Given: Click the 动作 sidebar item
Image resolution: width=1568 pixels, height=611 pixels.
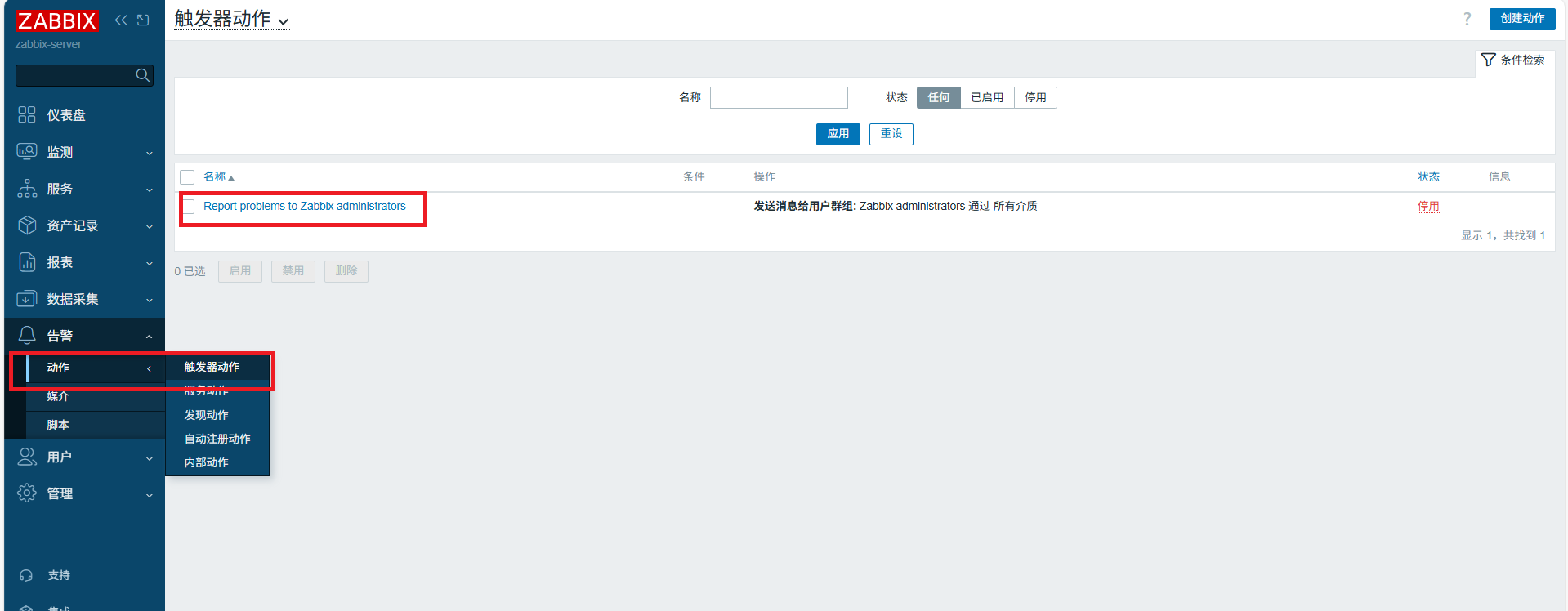Looking at the screenshot, I should point(96,368).
